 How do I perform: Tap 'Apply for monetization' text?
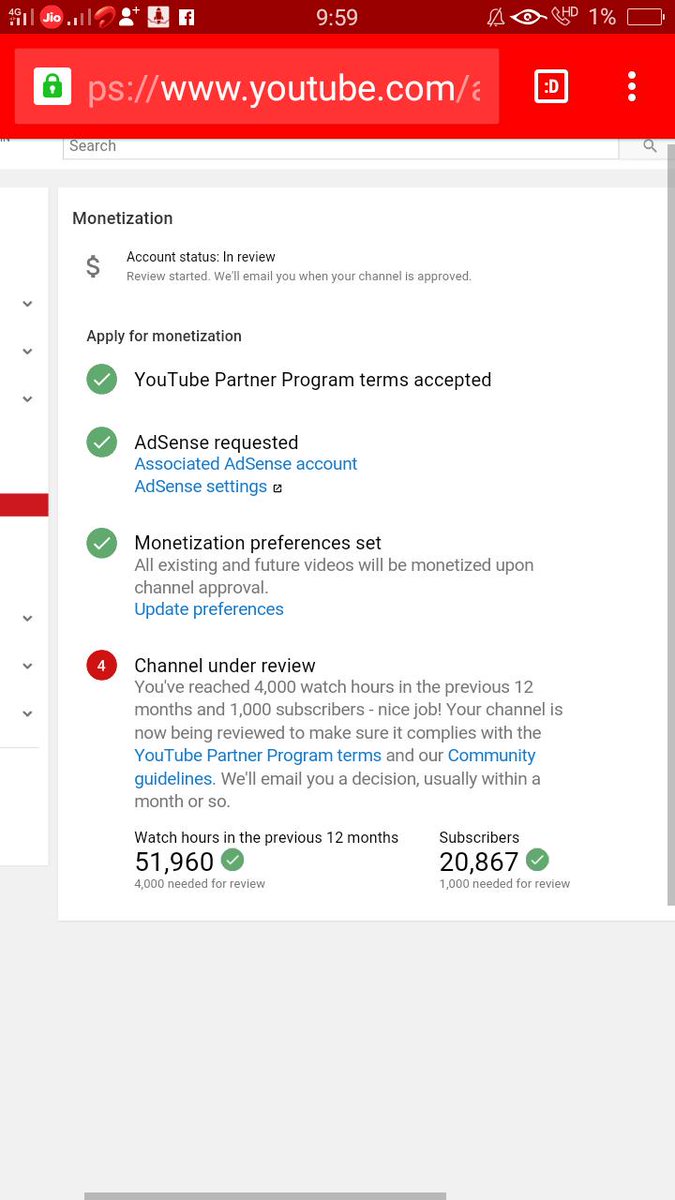point(164,336)
